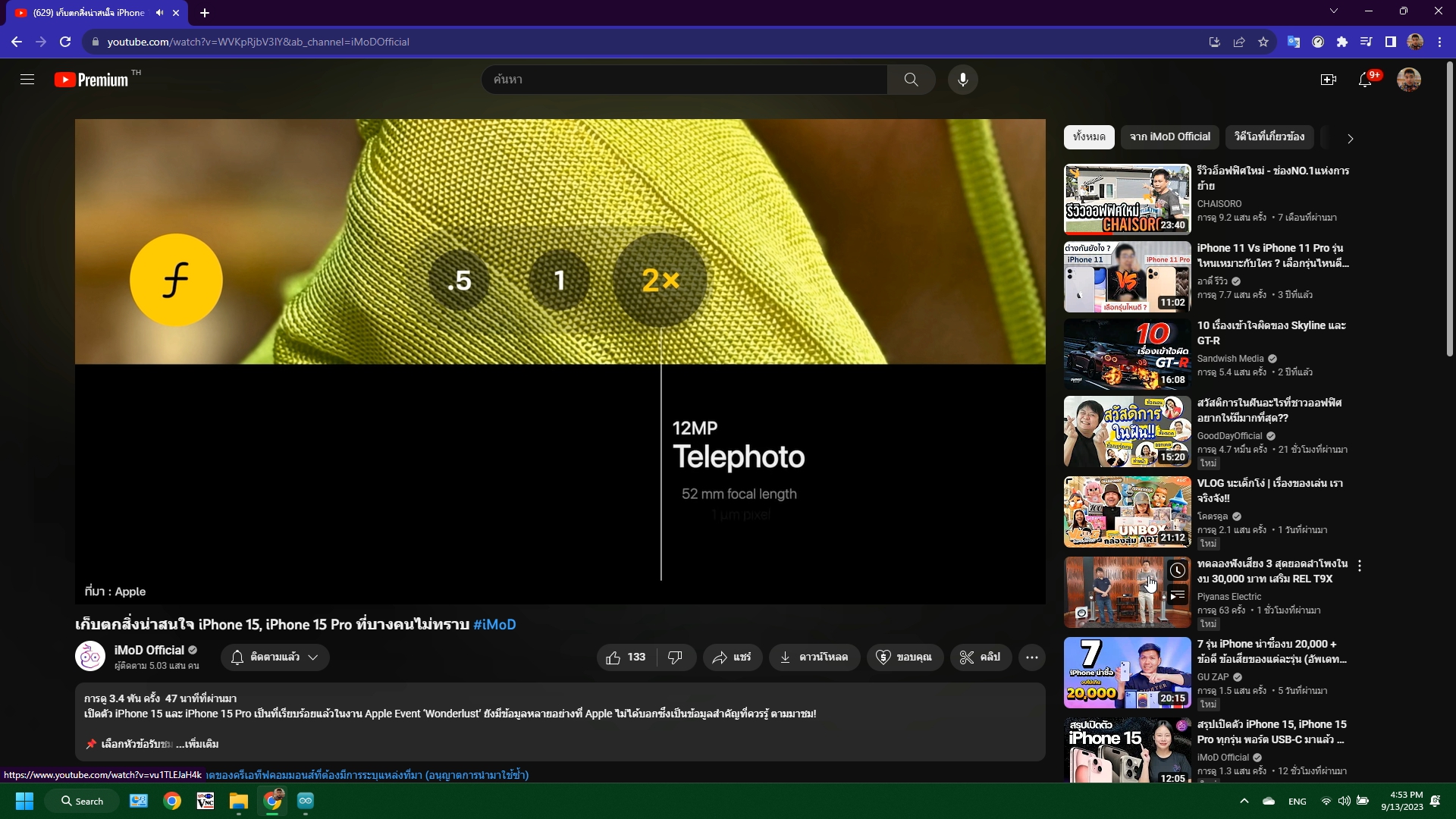Open File Explorer from taskbar

tap(239, 801)
